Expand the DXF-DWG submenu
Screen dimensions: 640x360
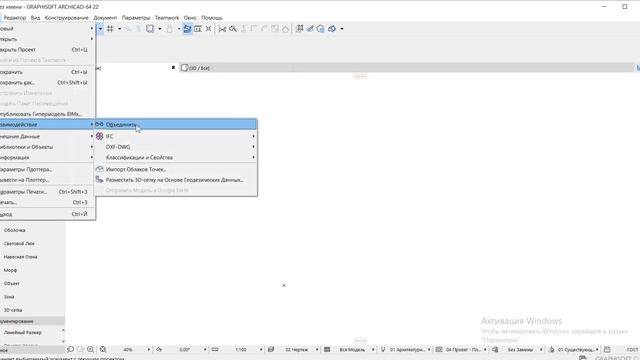176,147
